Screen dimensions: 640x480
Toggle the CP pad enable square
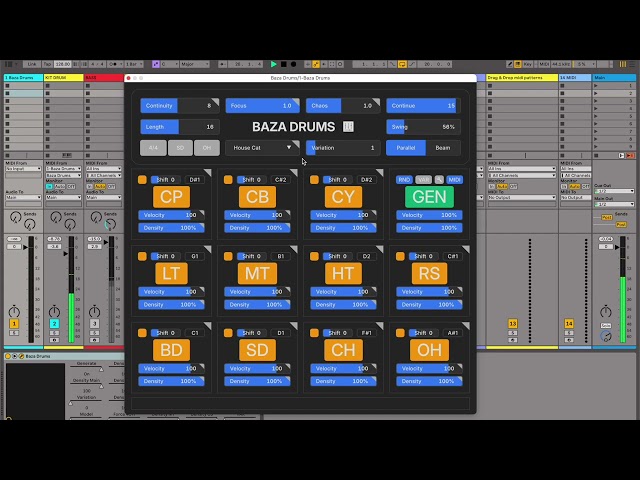coord(142,180)
